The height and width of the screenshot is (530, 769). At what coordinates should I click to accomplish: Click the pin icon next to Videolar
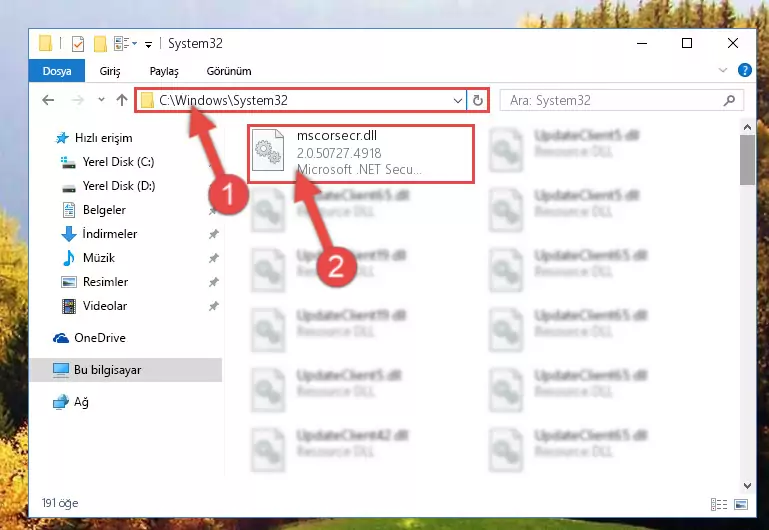(213, 306)
